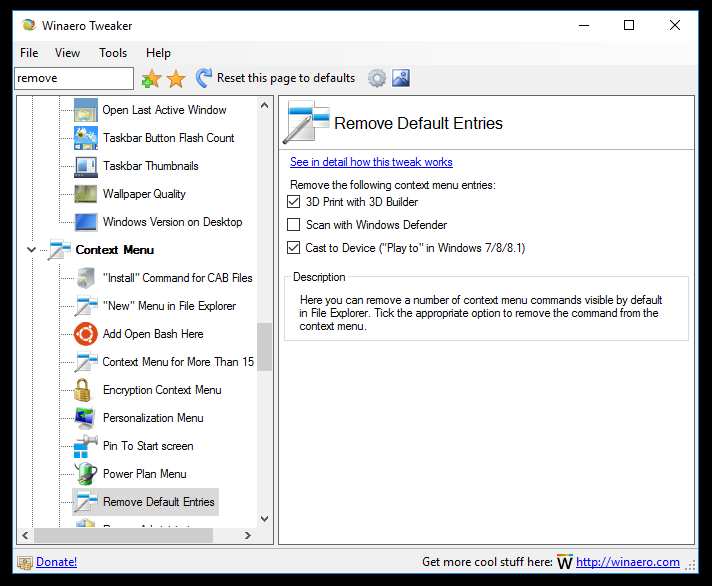712x586 pixels.
Task: Click New Menu in File Explorer icon
Action: pyautogui.click(x=86, y=305)
